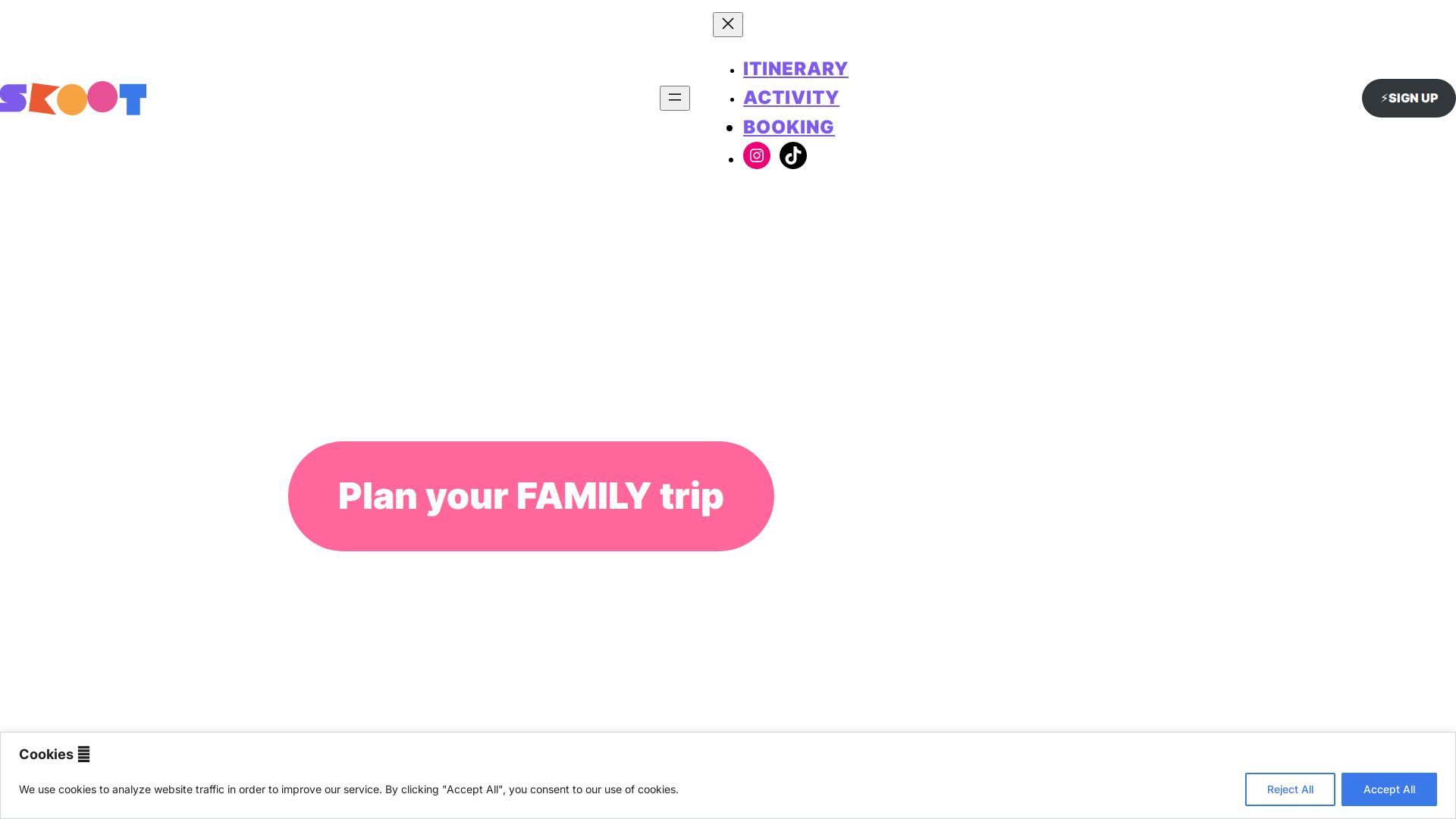1456x819 pixels.
Task: Close the navigation menu with the X
Action: tap(727, 24)
